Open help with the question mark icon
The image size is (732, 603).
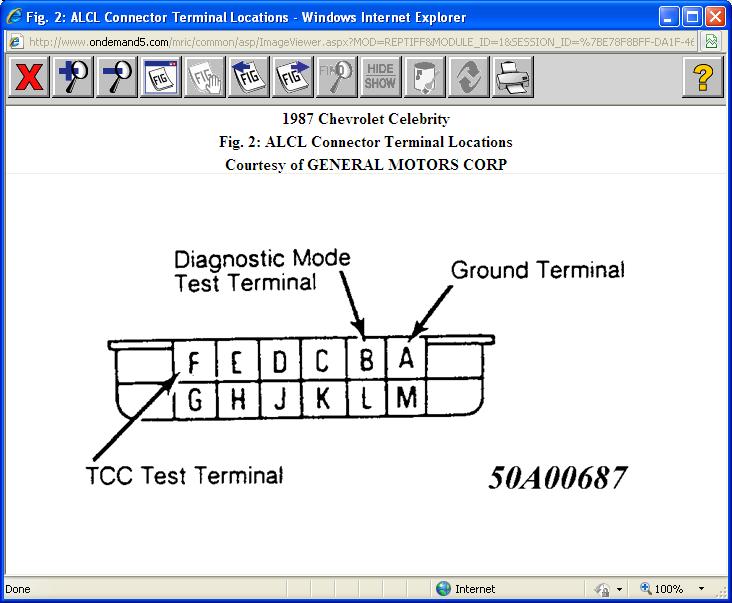pos(703,77)
